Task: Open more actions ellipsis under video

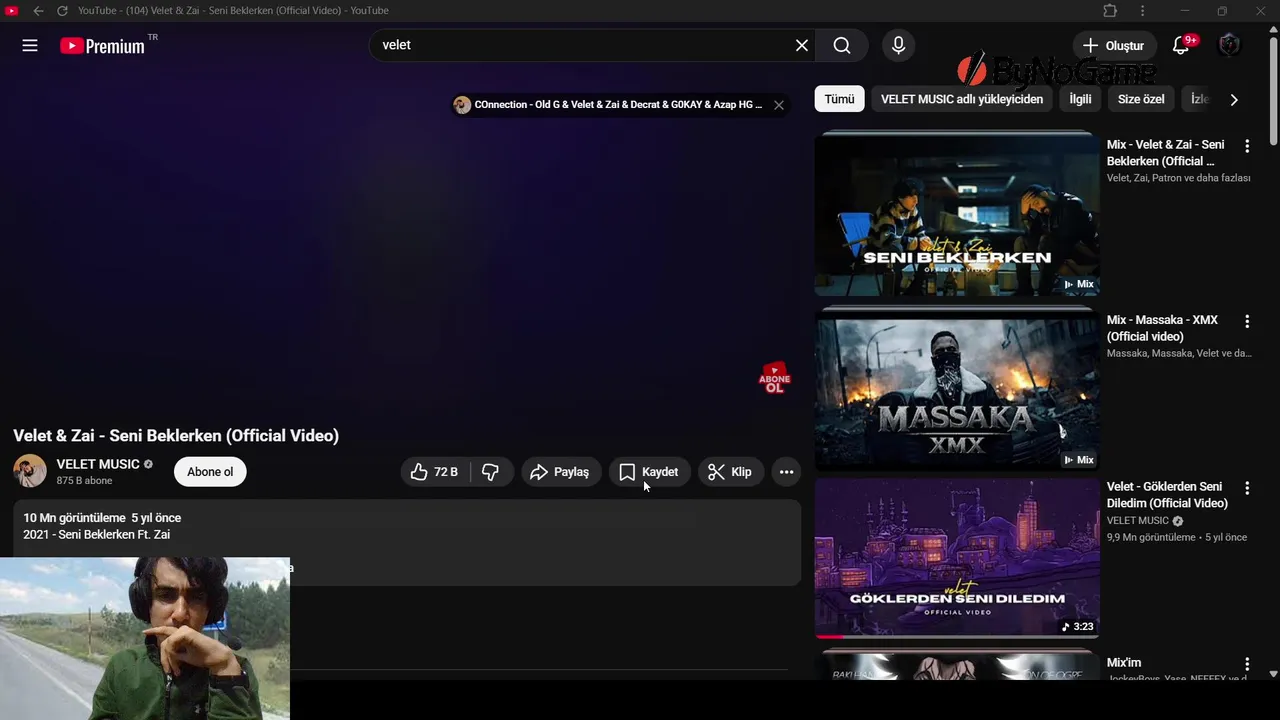Action: tap(786, 472)
